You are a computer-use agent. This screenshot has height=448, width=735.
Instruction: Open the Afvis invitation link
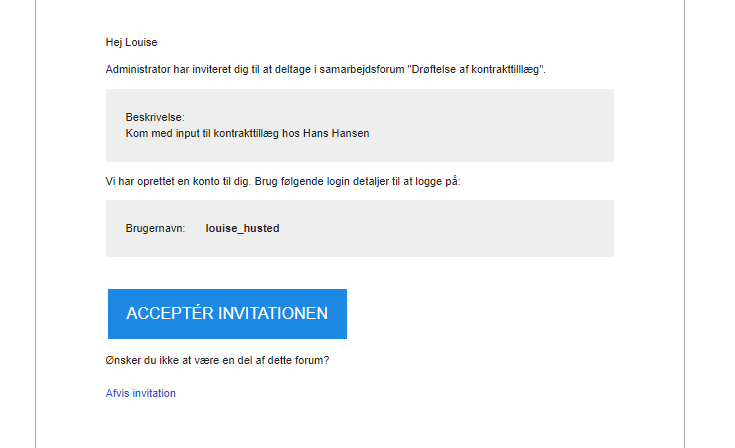point(141,393)
